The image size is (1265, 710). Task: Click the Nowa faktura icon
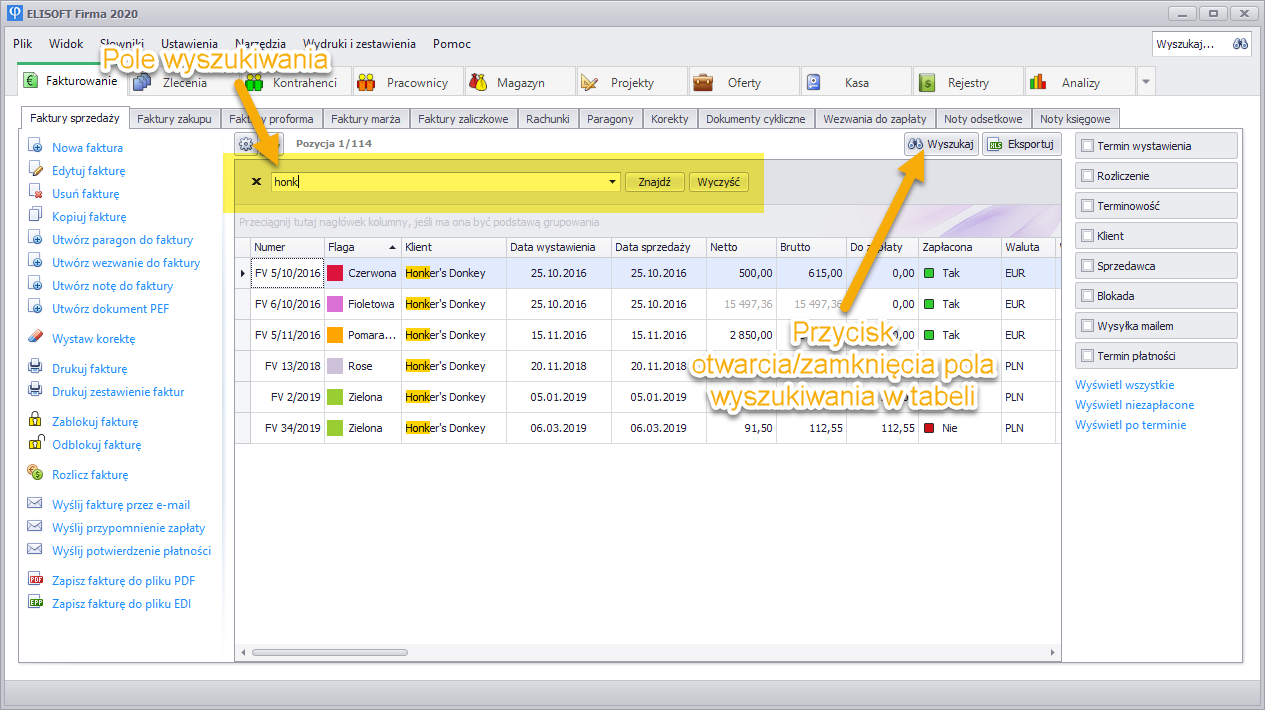point(35,147)
